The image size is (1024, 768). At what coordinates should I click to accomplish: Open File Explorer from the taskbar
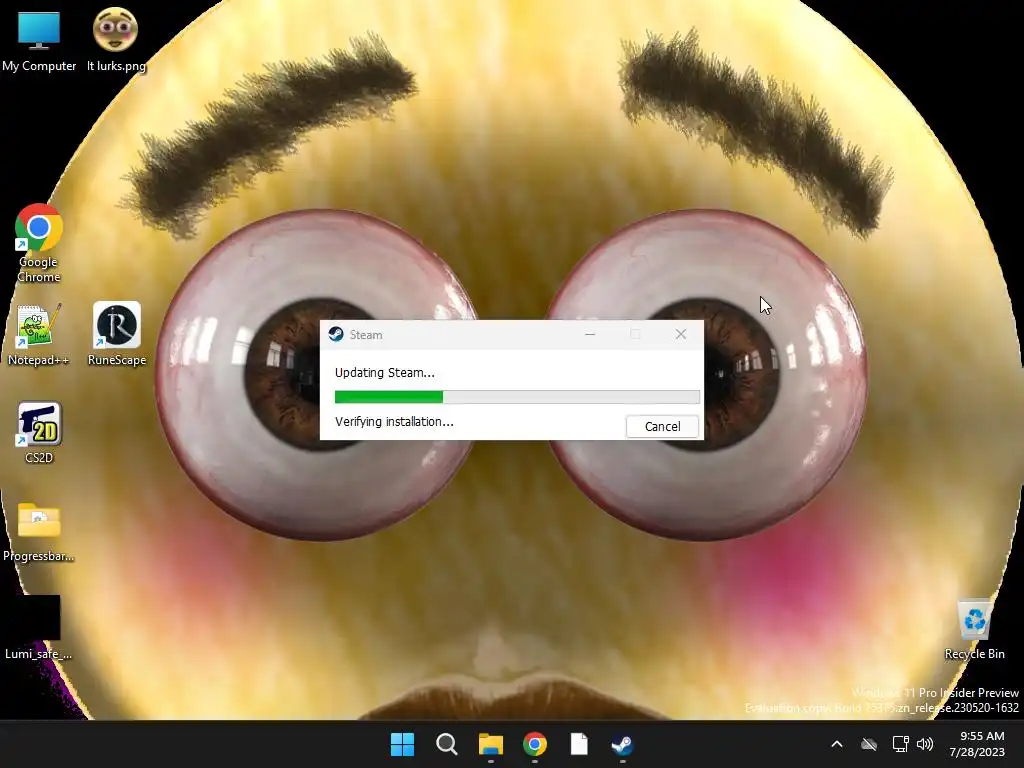point(490,744)
